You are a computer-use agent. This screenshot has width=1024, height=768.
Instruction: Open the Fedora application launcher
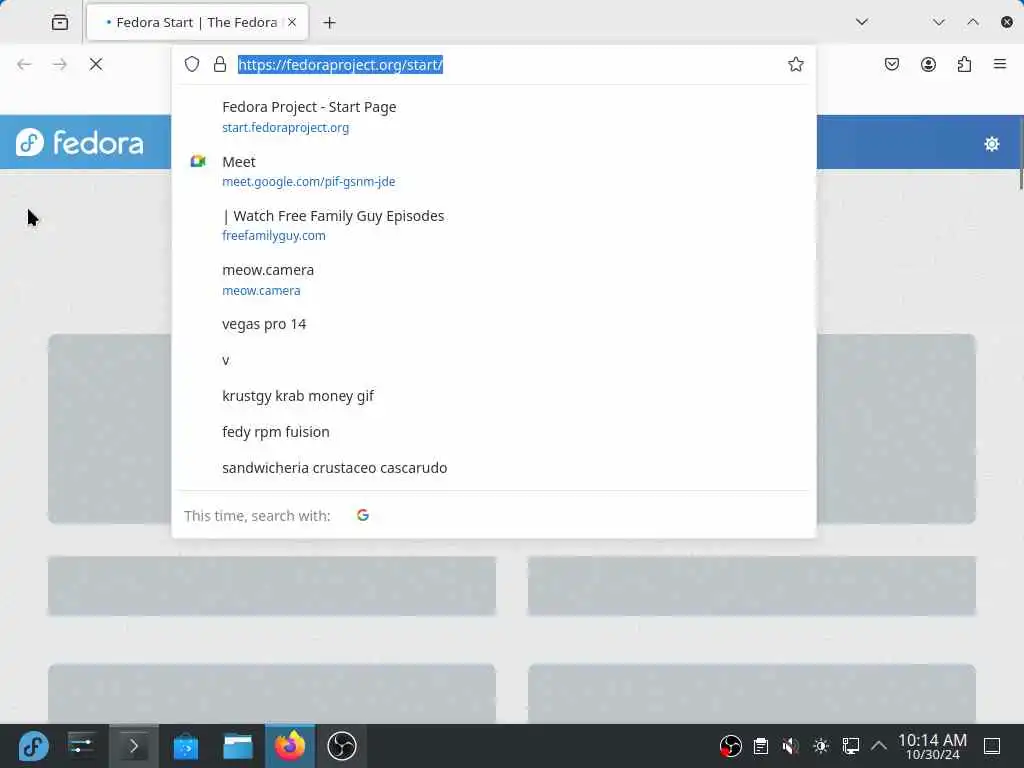point(34,746)
